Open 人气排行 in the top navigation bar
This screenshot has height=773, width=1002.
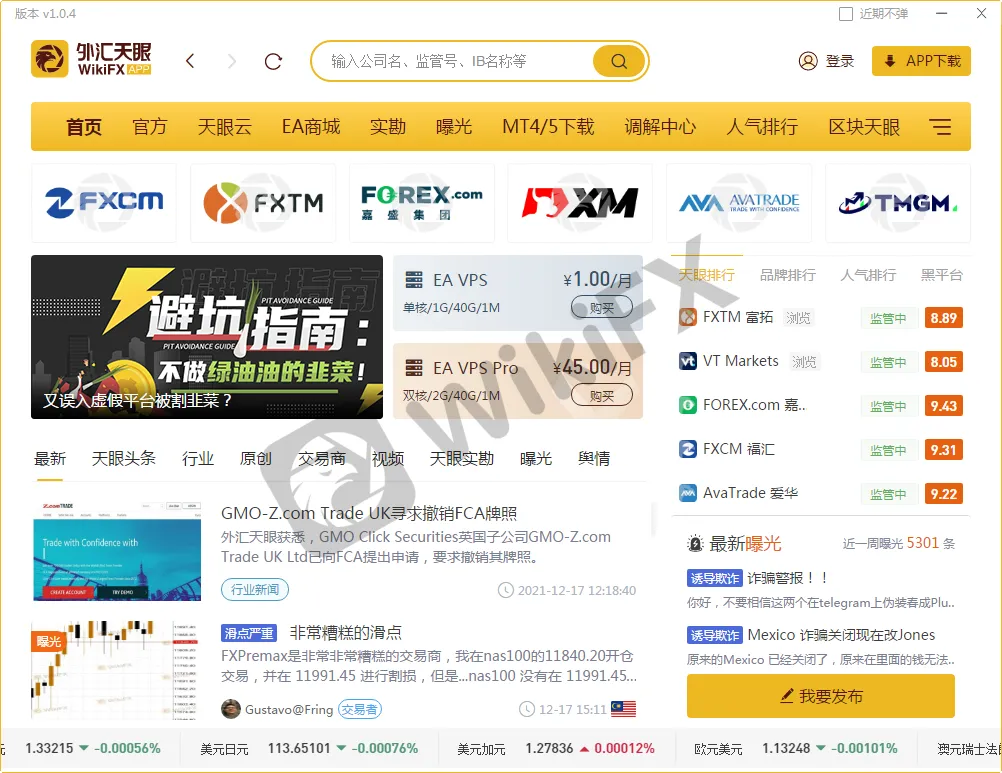(762, 126)
